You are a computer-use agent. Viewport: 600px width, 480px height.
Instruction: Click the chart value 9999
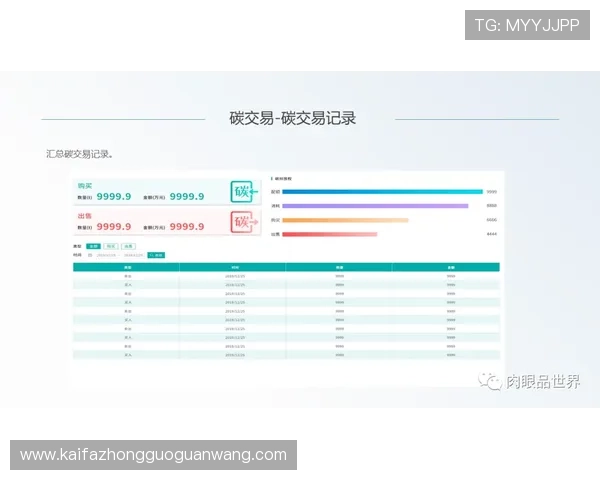[x=491, y=192]
